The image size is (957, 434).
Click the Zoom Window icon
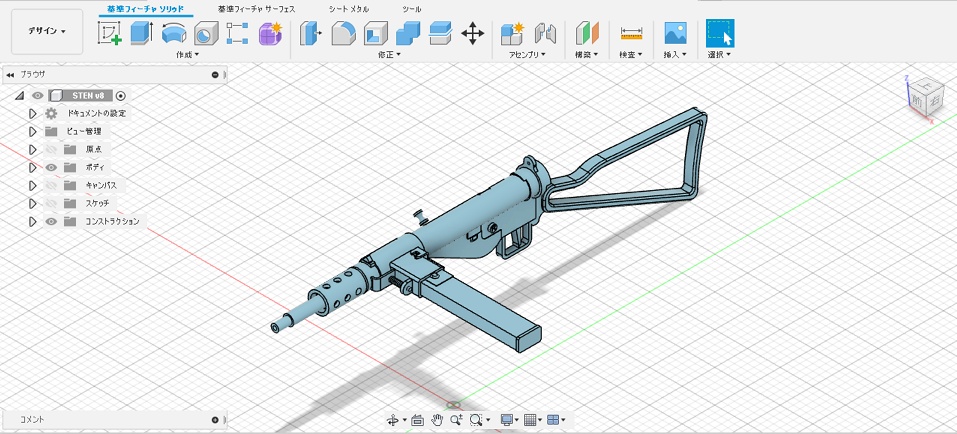point(475,420)
